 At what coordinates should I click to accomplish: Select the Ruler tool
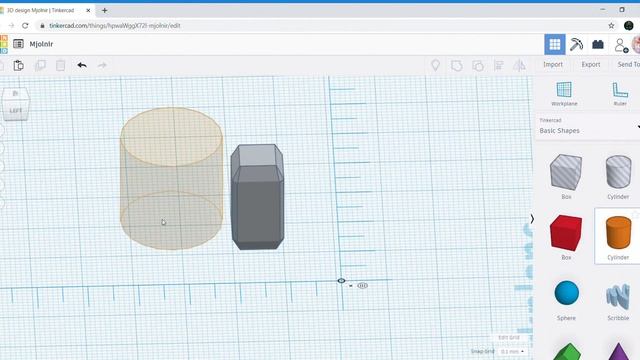(620, 94)
